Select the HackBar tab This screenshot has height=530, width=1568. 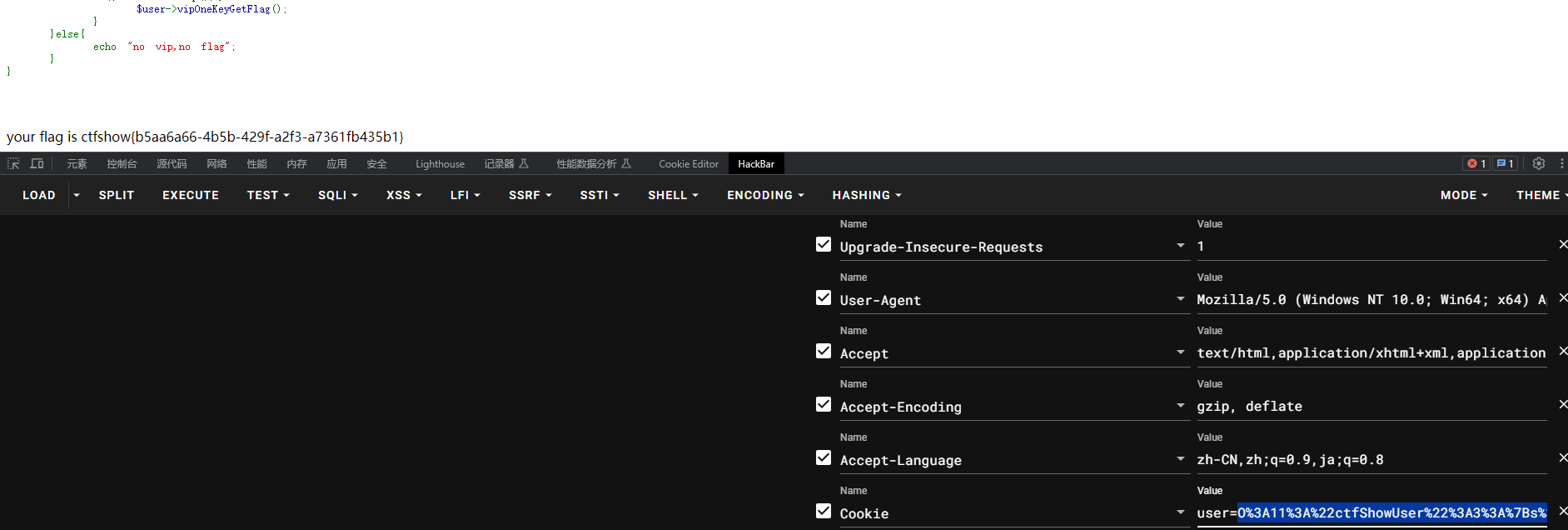pos(756,164)
